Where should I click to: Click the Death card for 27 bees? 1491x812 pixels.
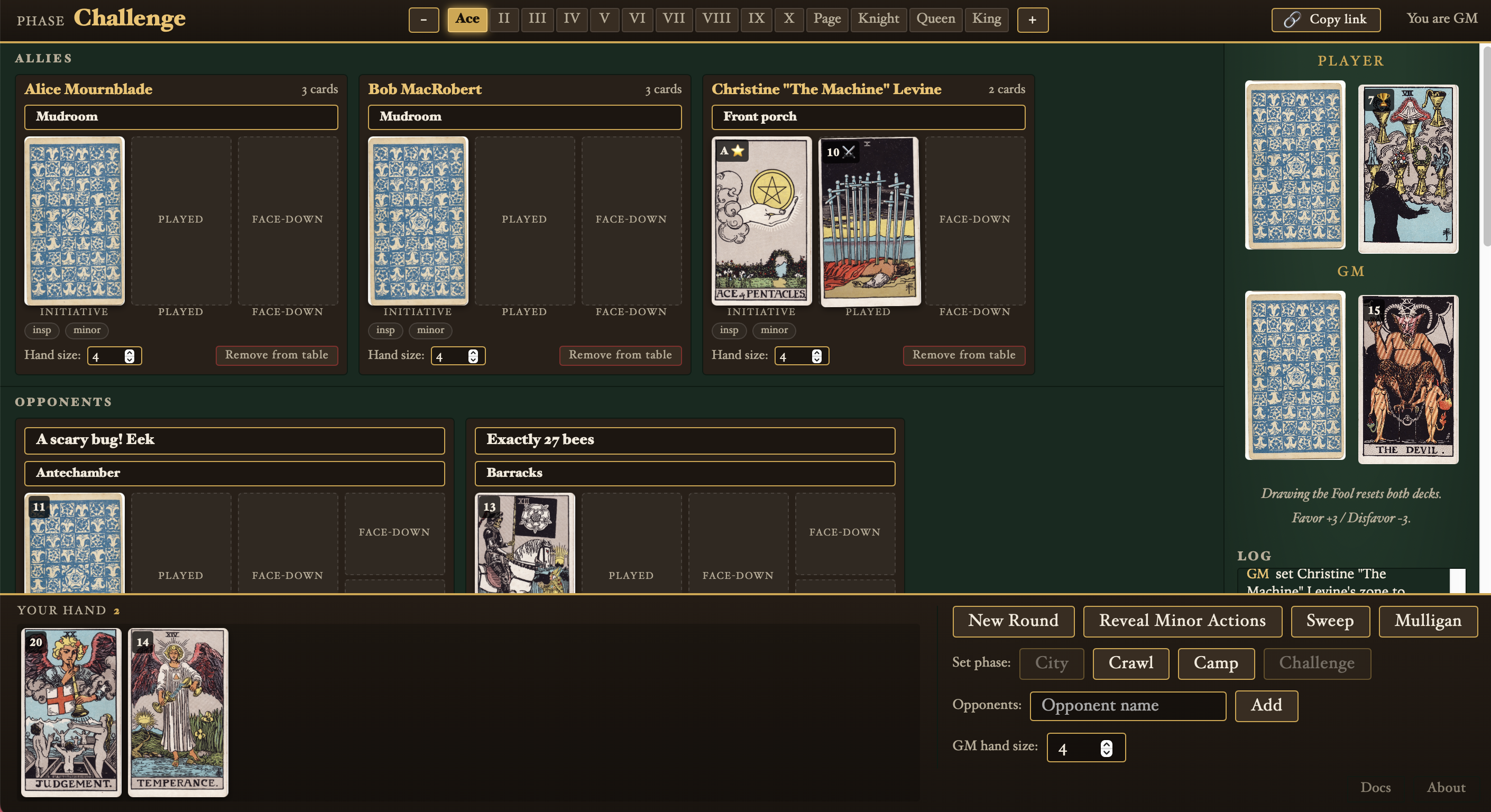click(524, 543)
